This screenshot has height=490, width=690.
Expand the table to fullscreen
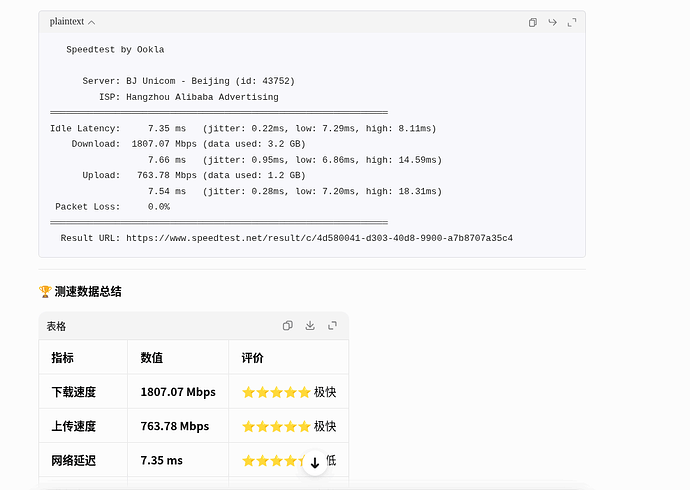(x=332, y=325)
